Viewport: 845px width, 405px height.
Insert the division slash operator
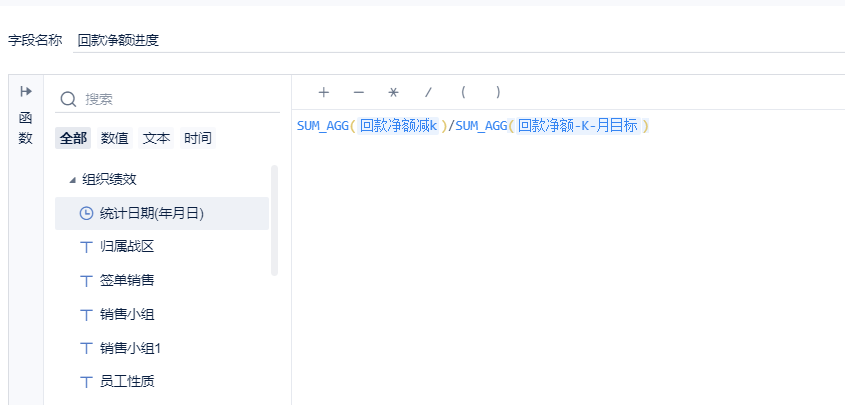click(x=428, y=92)
